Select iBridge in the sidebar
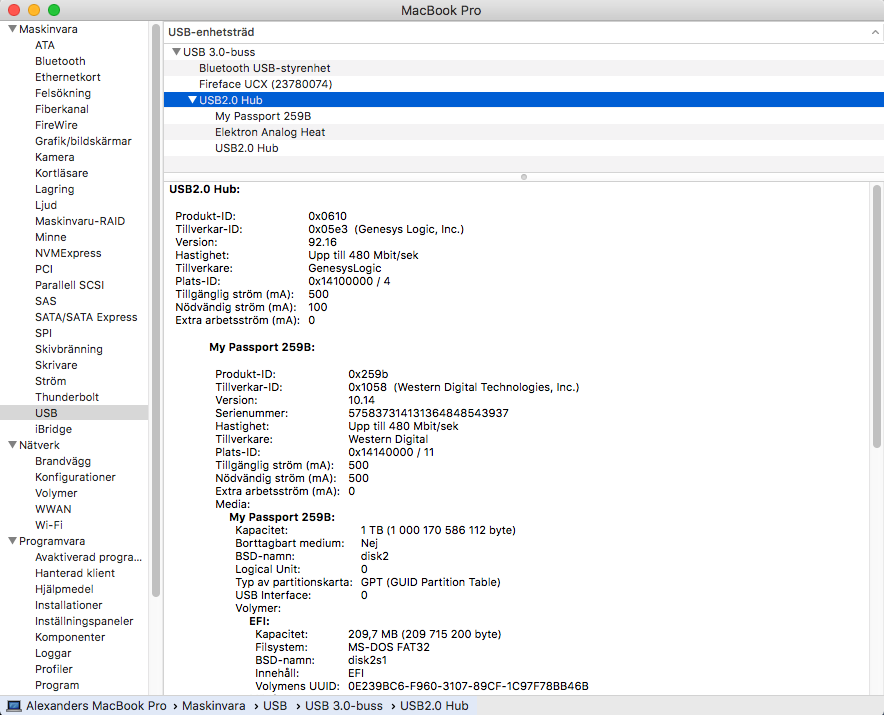Screen dimensions: 884x715 [54, 429]
